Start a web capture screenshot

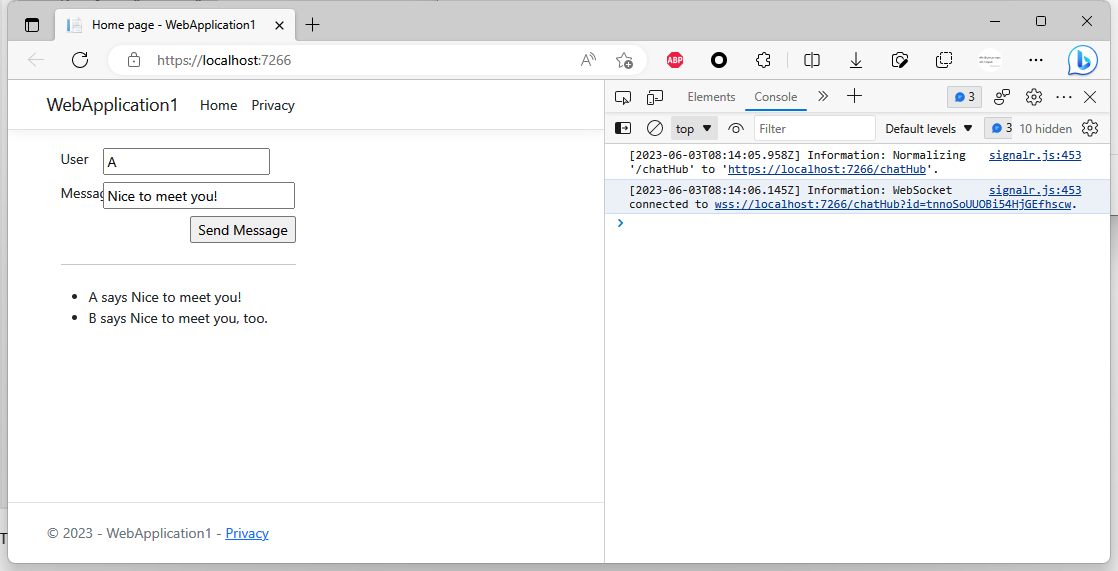944,60
